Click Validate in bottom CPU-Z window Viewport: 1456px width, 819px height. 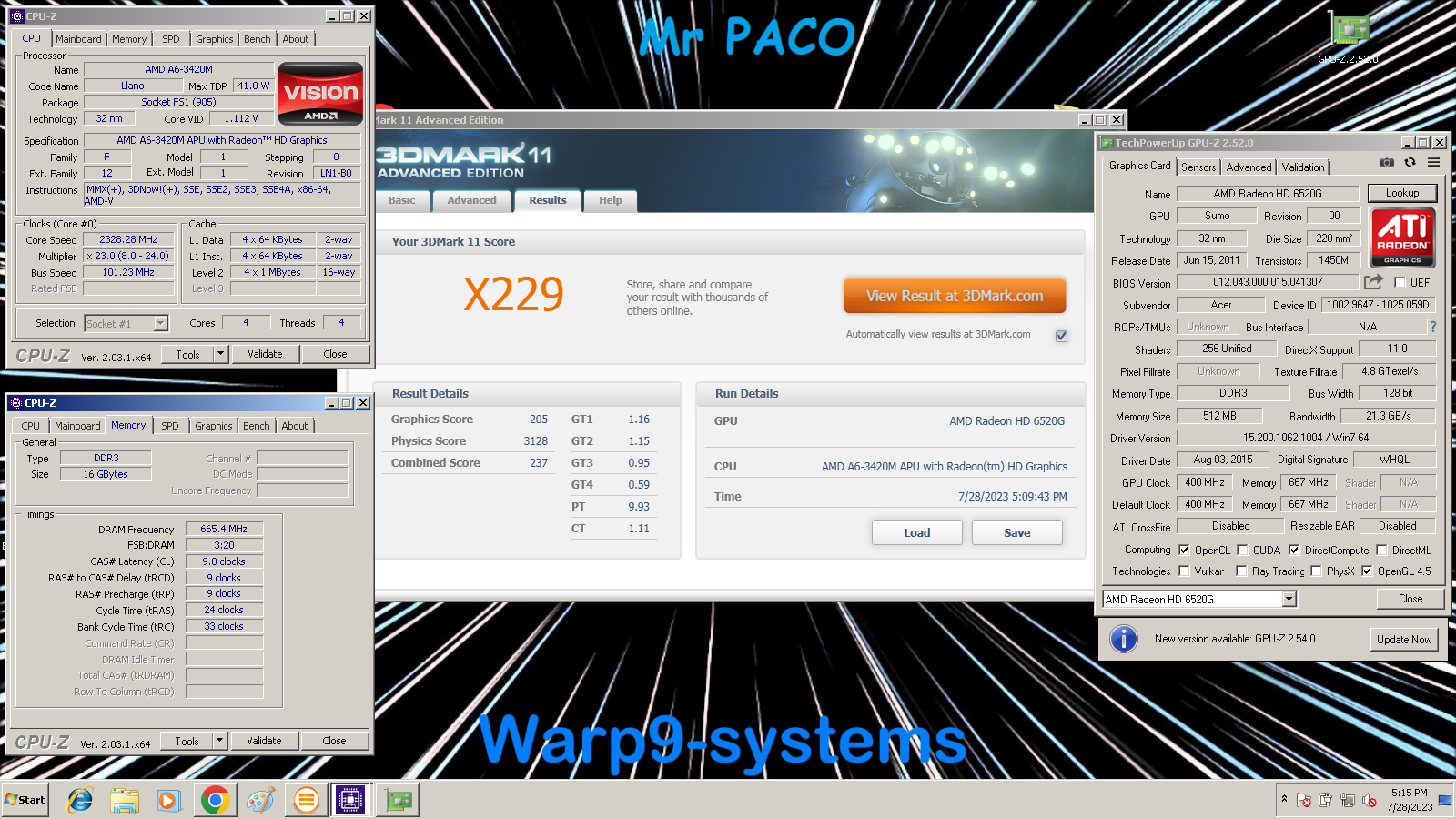pyautogui.click(x=264, y=741)
